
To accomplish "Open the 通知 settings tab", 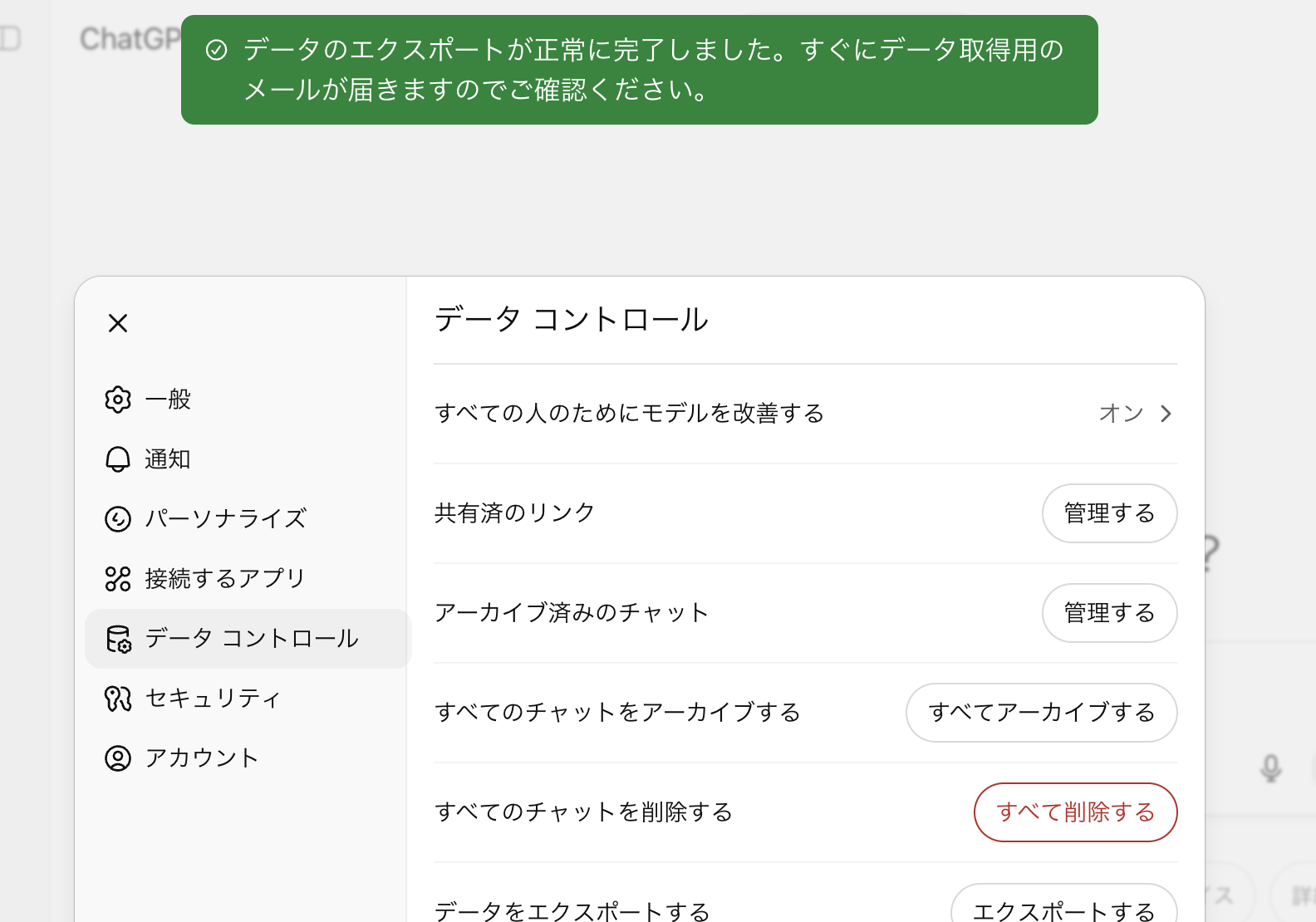I will click(x=248, y=459).
